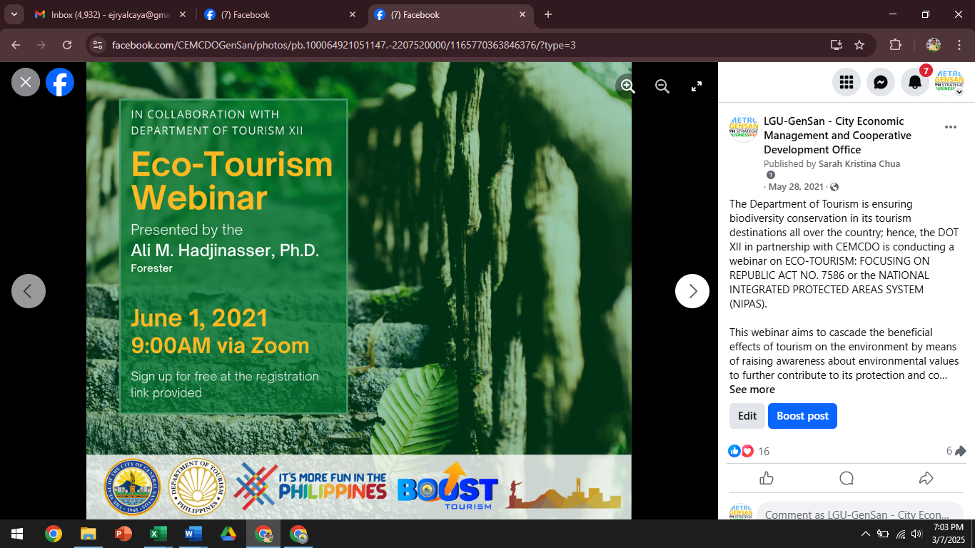
Task: Open Chrome from the taskbar
Action: pos(54,534)
